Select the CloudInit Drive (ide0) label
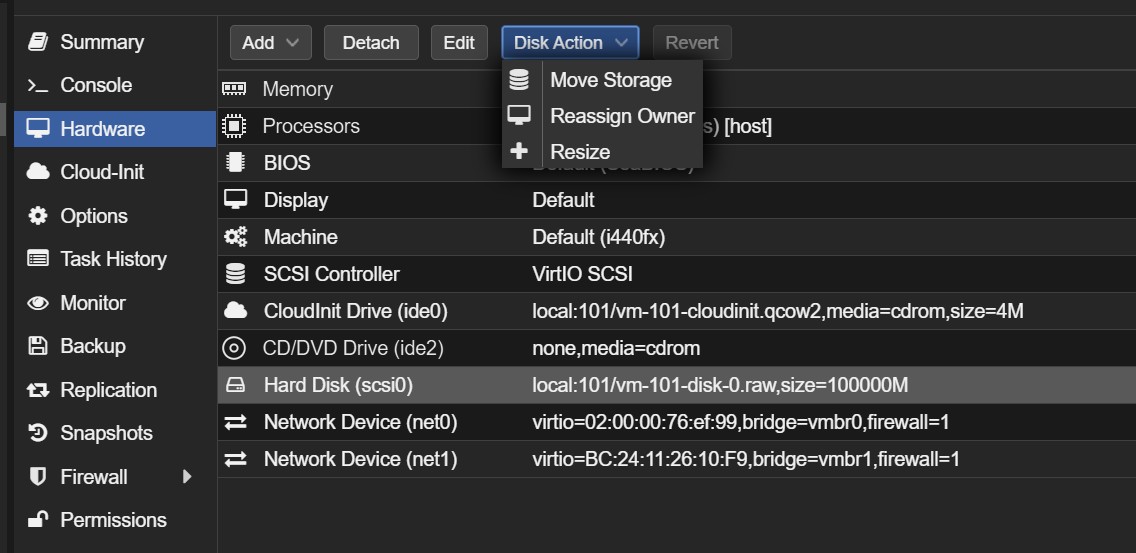The width and height of the screenshot is (1136, 553). 356,311
